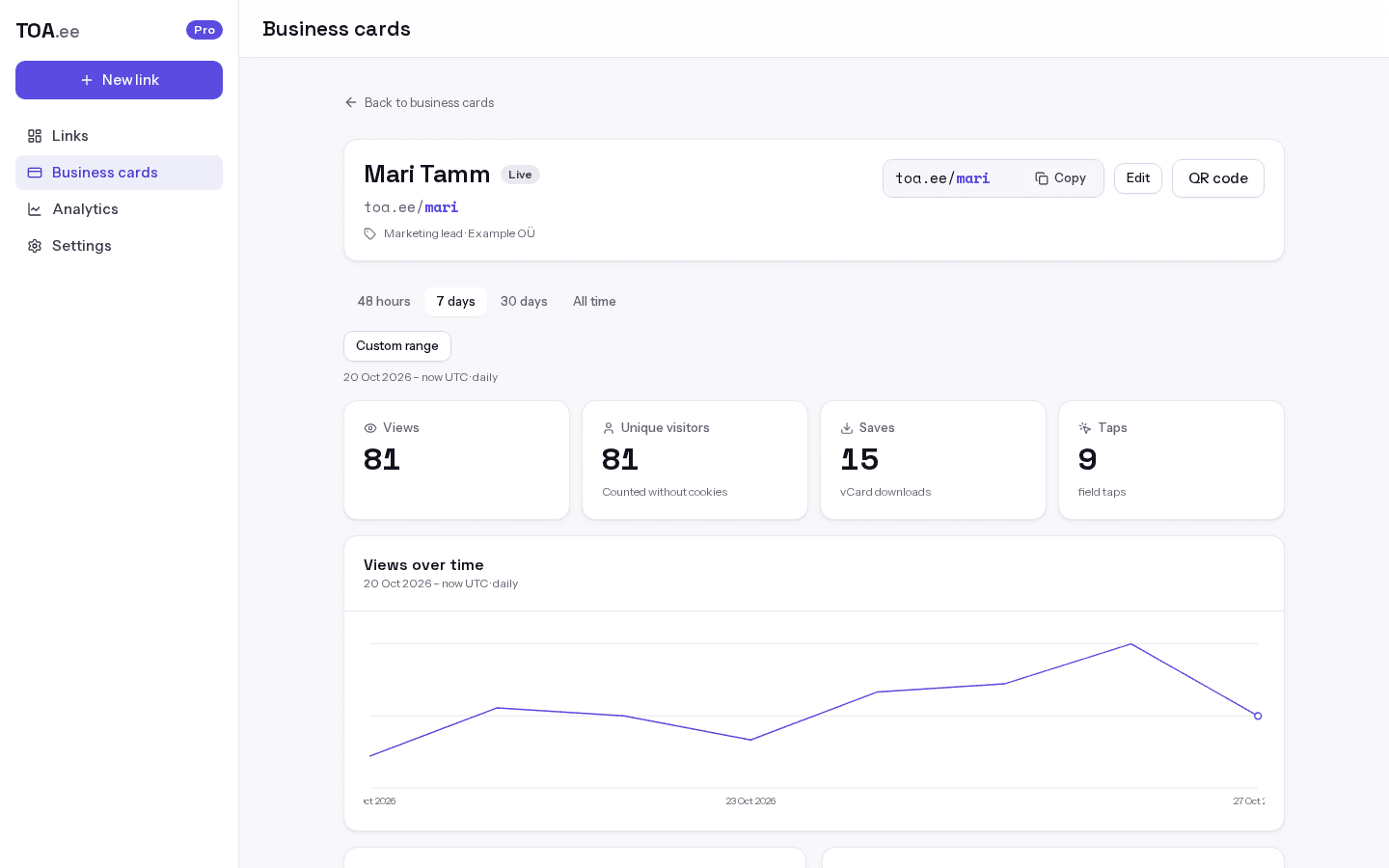Click the Taps count 9
1389x868 pixels.
[x=1088, y=460]
